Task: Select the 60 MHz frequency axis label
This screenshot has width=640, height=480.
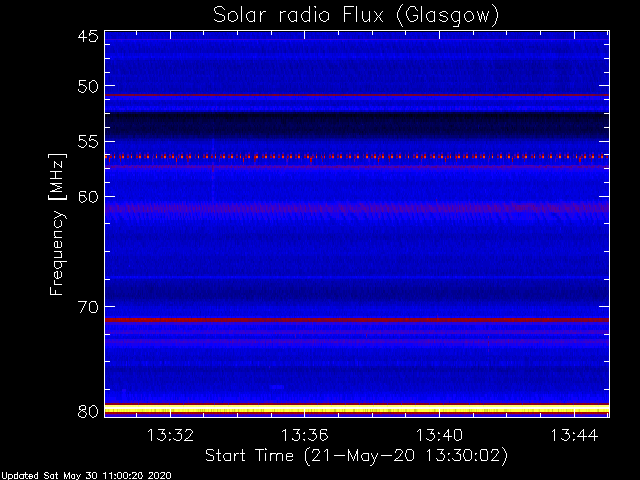Action: click(88, 197)
